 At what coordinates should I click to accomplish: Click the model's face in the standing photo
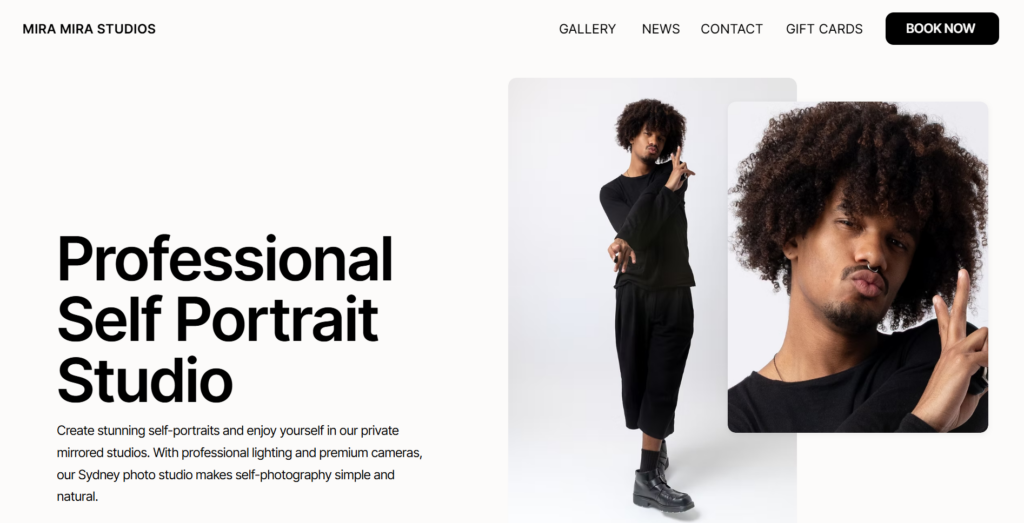(650, 145)
